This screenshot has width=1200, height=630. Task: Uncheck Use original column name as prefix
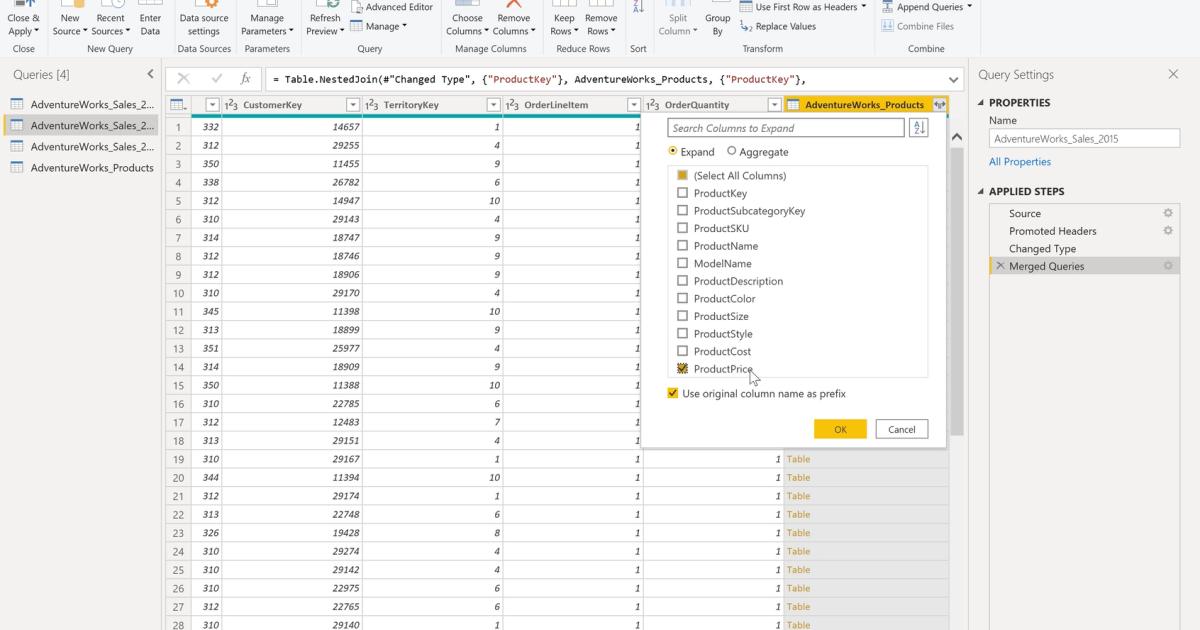(x=674, y=393)
